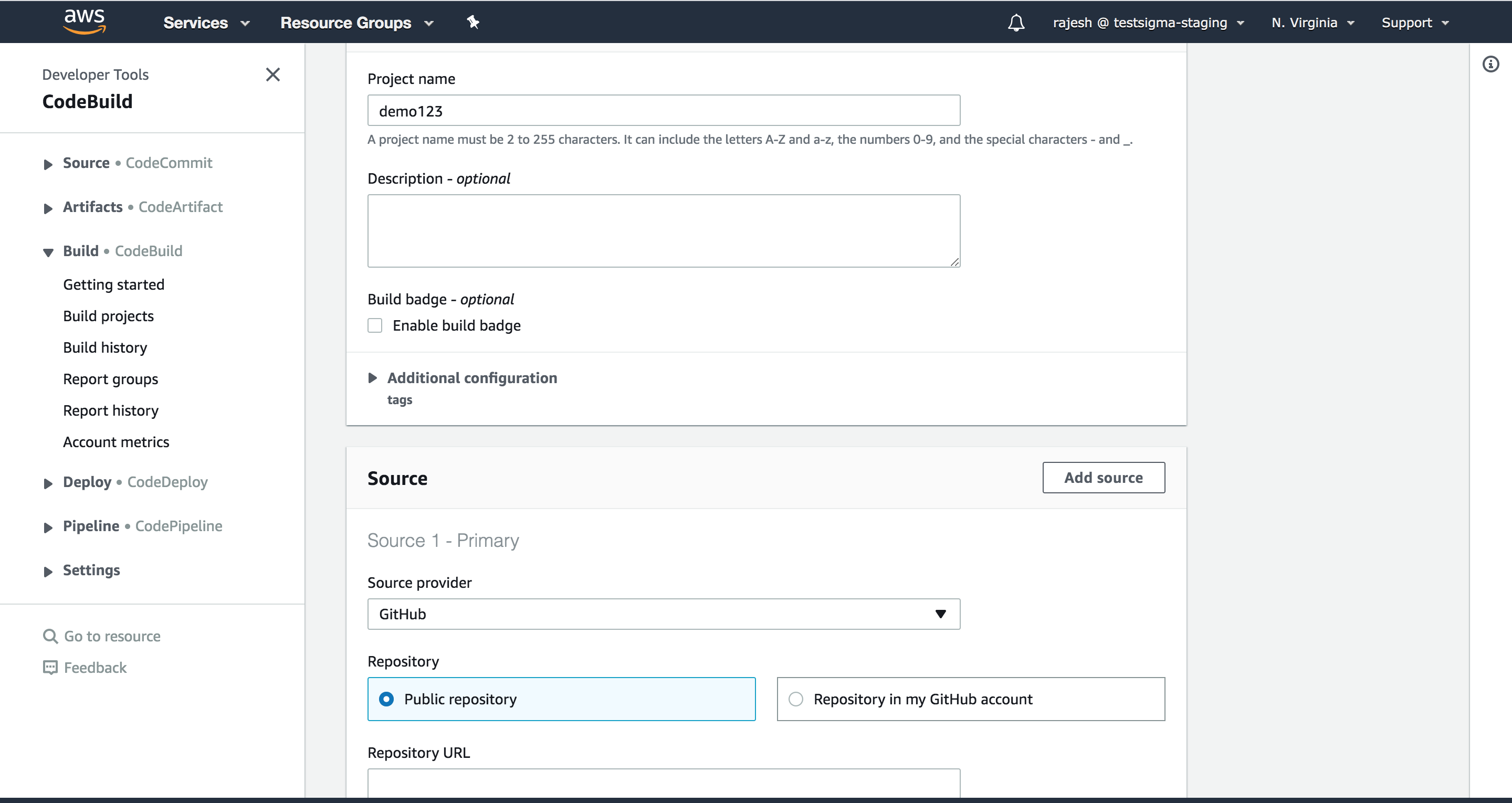
Task: Collapse the Build CodeBuild section
Action: pos(48,252)
